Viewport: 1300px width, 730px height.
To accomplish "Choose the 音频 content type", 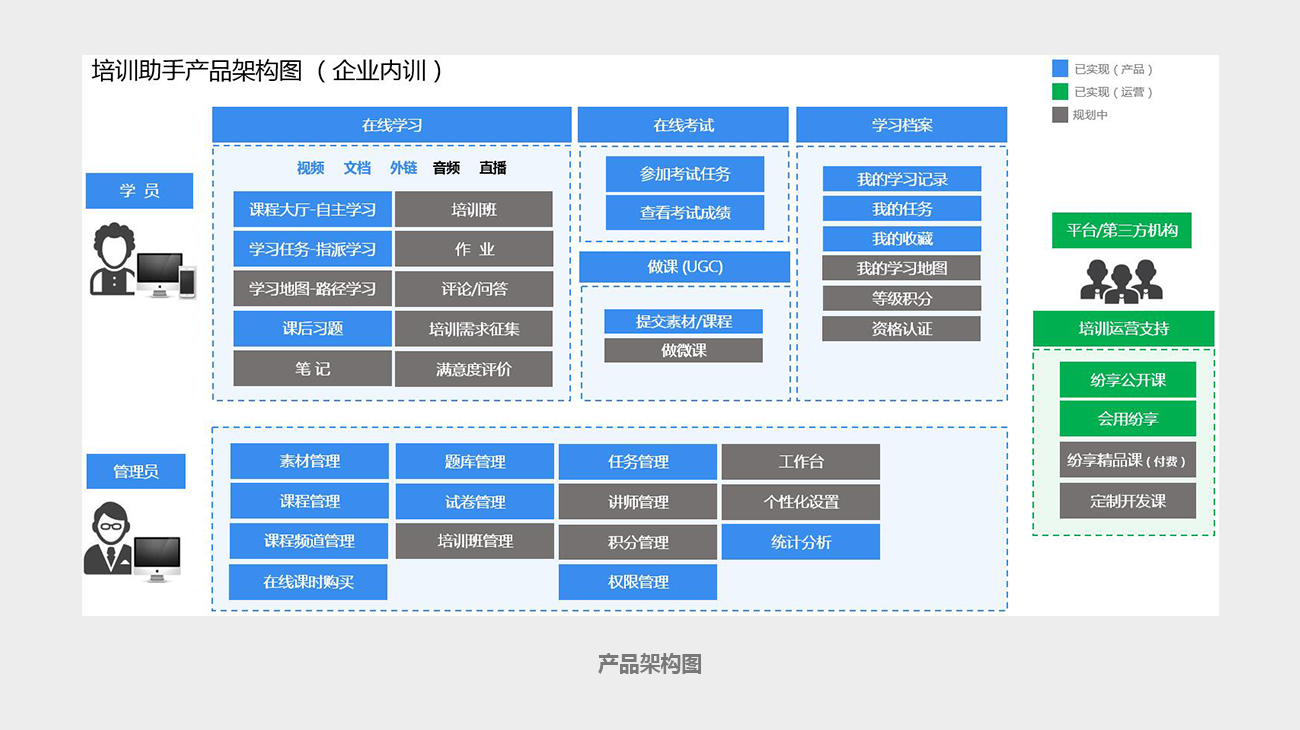I will (447, 168).
